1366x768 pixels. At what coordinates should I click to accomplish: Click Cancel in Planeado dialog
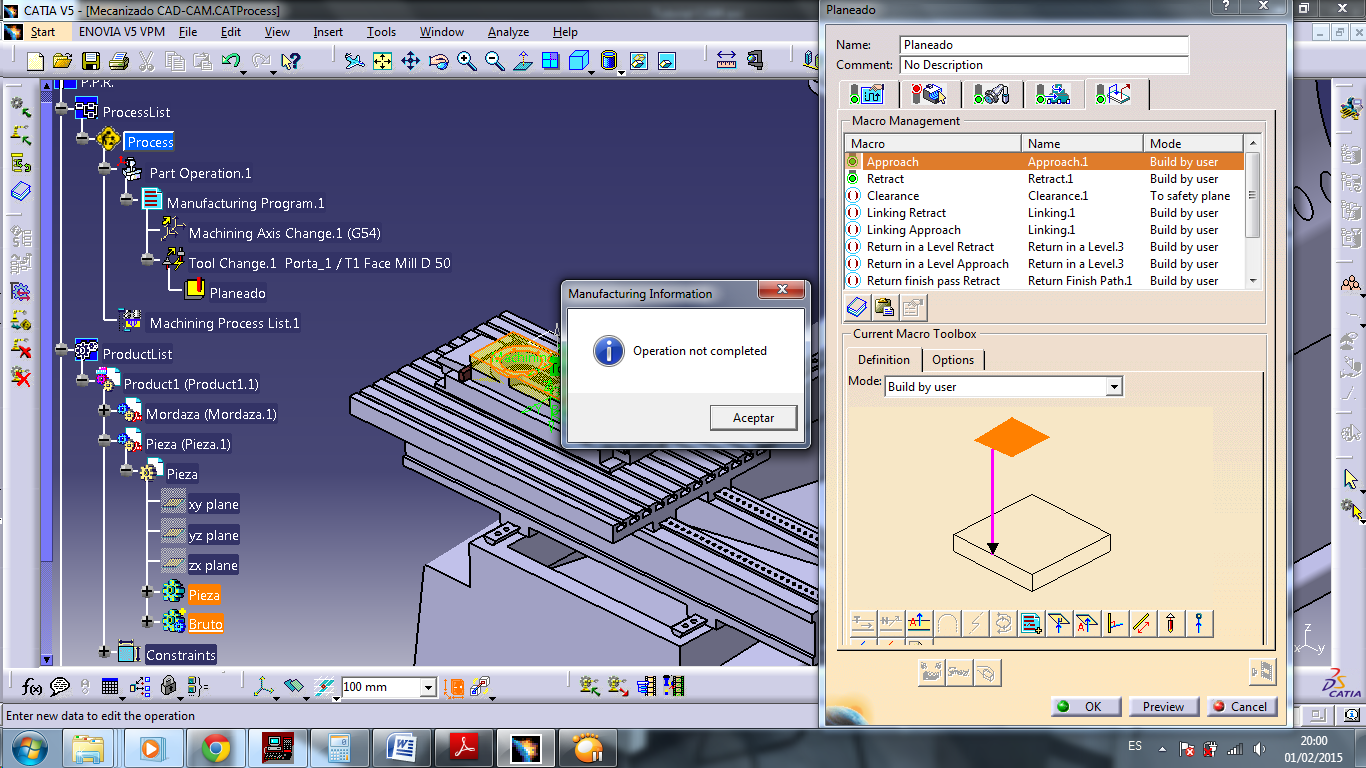tap(1241, 706)
